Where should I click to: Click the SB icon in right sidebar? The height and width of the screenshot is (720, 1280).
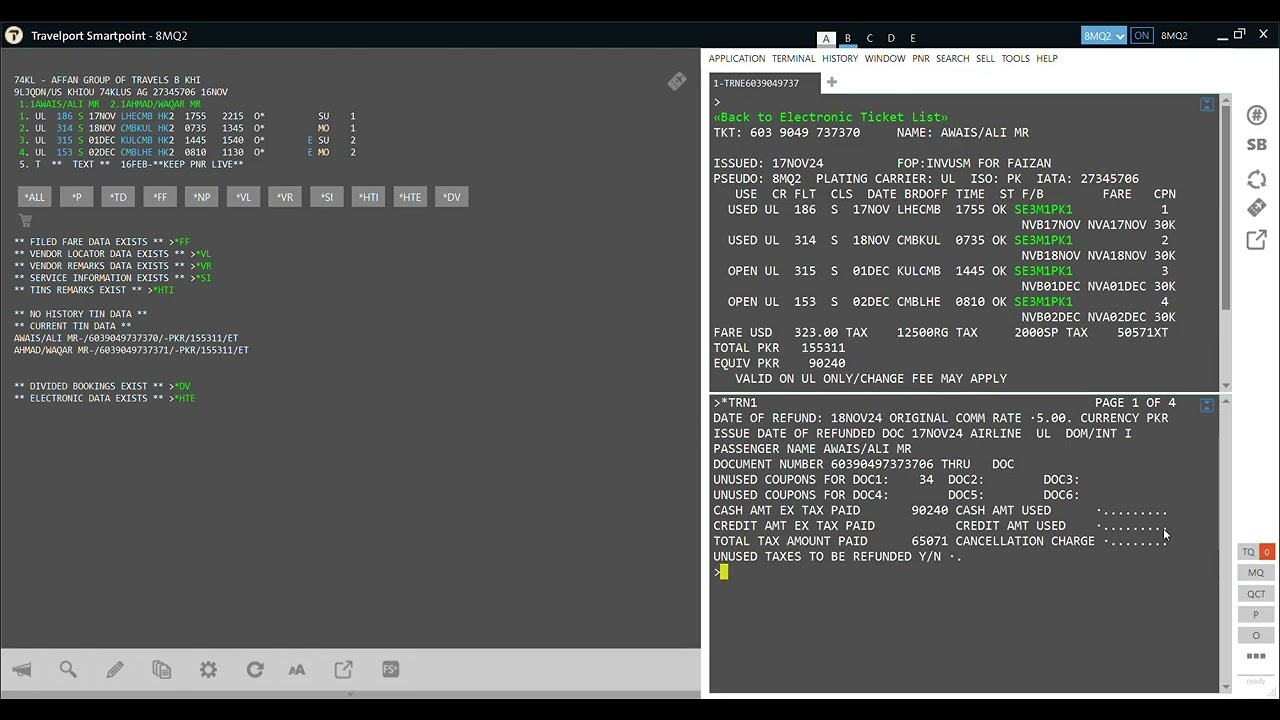1257,145
